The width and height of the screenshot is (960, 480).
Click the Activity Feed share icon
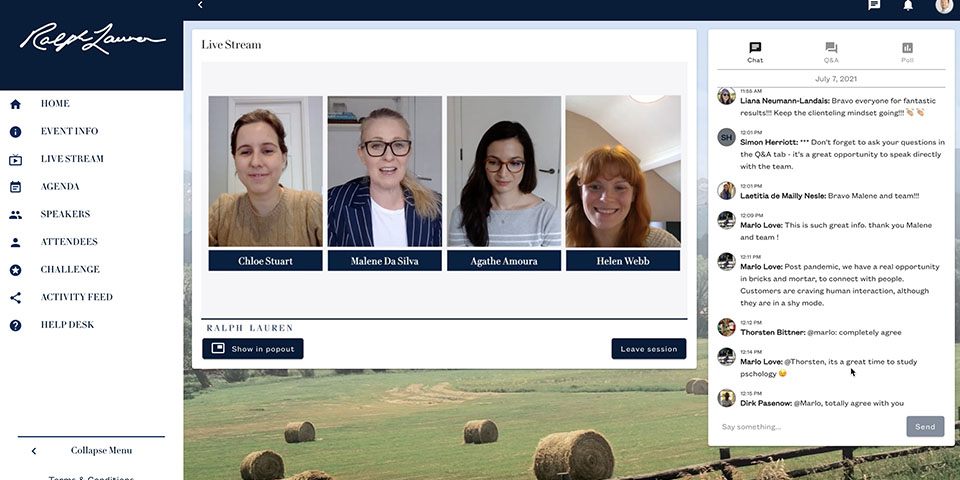click(x=16, y=298)
